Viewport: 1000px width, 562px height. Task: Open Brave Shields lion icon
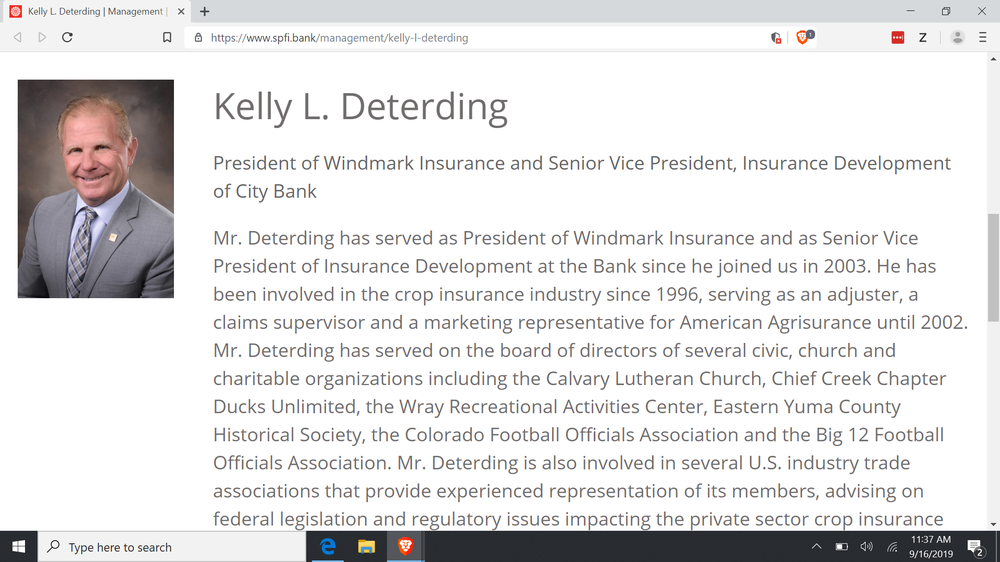(803, 37)
